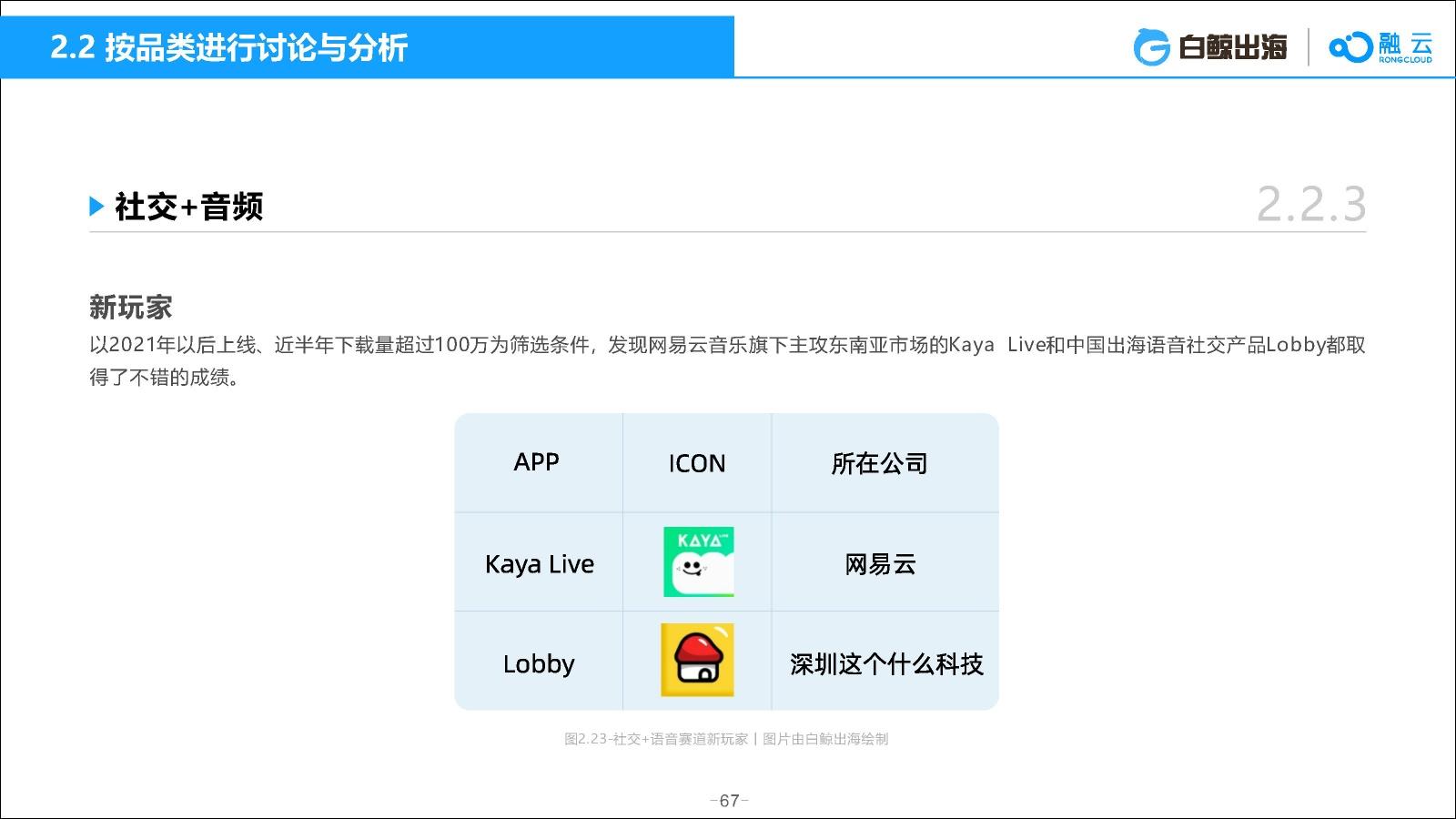Click the page number 67
Image resolution: width=1456 pixels, height=819 pixels.
point(729,801)
